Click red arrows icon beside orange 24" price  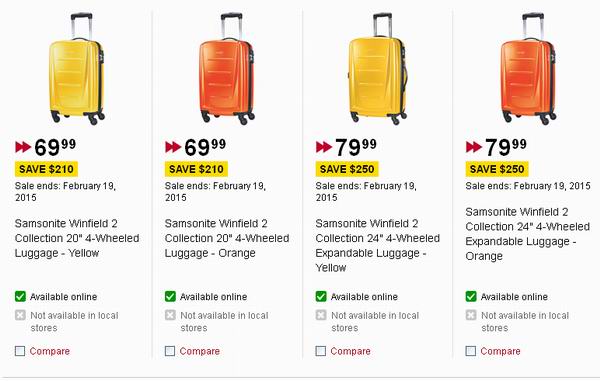[474, 147]
